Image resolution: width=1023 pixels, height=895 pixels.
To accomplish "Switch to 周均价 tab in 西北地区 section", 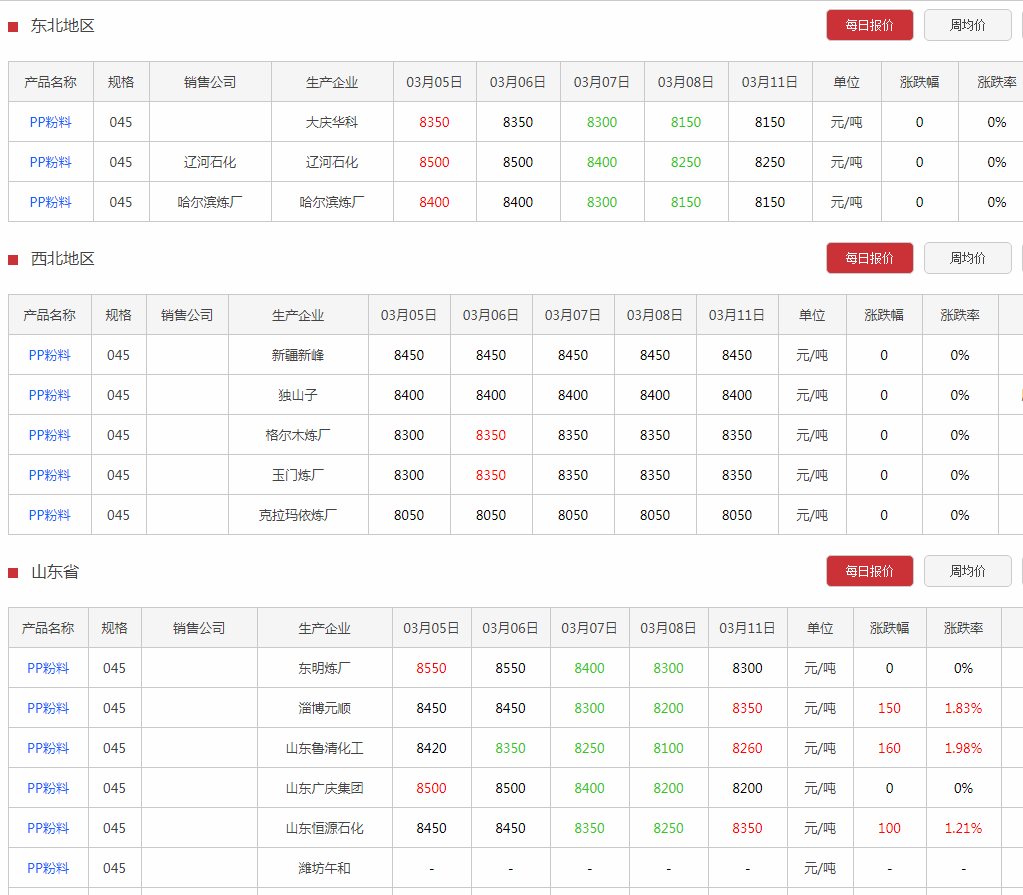I will (967, 258).
